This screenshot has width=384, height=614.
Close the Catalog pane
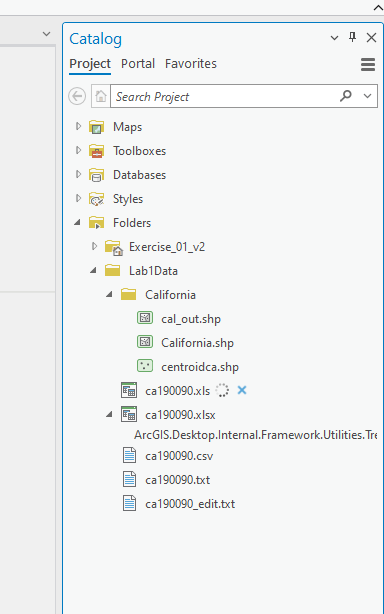tap(371, 38)
